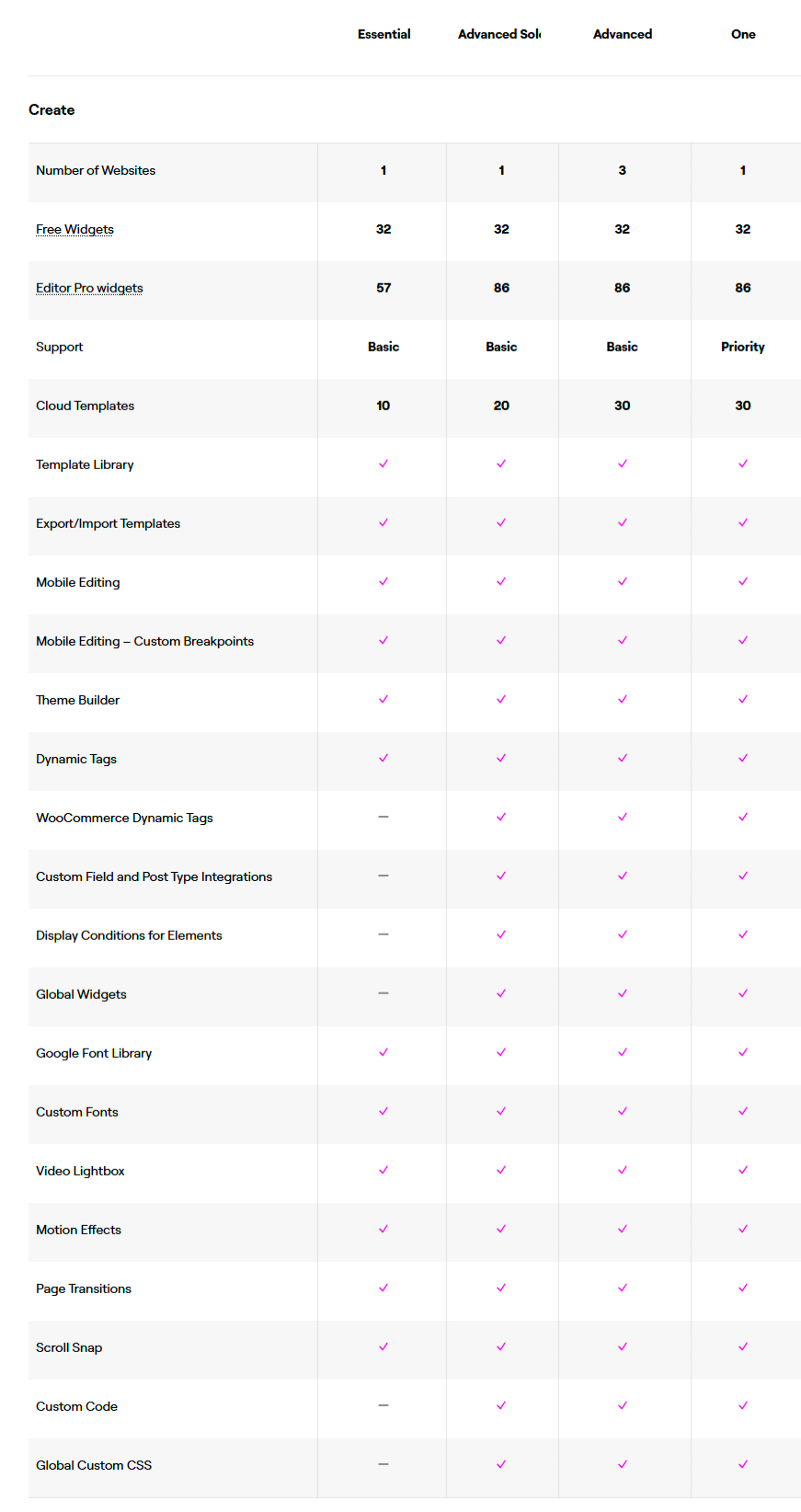Click the One checkmark for Scroll Snap

743,1347
